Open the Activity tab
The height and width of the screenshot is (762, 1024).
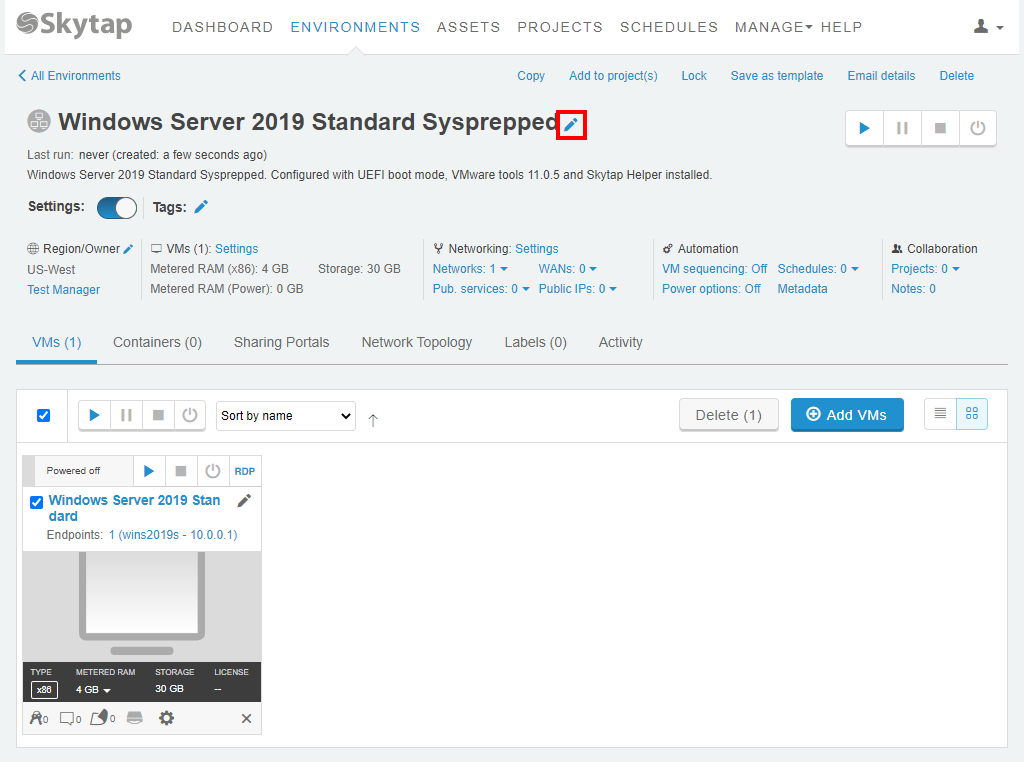(620, 342)
